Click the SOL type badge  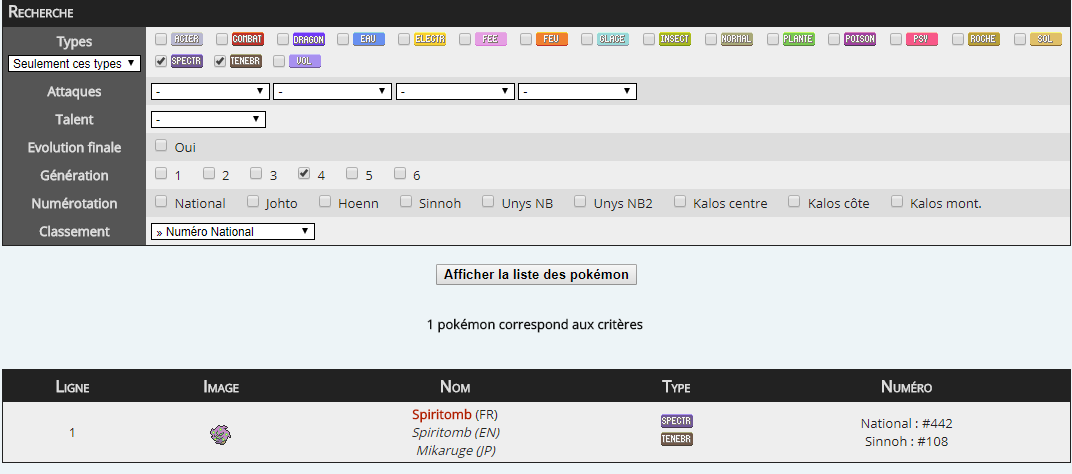[x=1045, y=39]
